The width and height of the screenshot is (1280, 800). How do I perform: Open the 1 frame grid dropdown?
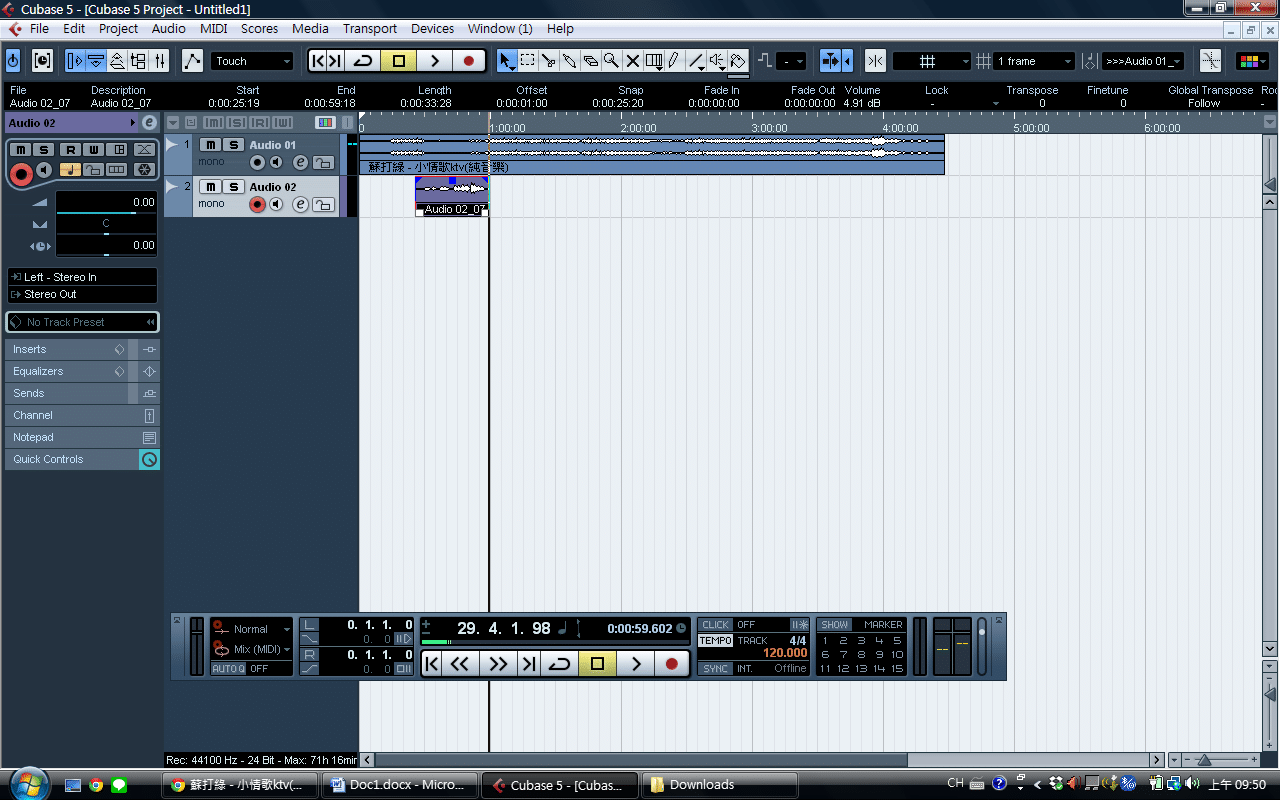click(x=1034, y=61)
